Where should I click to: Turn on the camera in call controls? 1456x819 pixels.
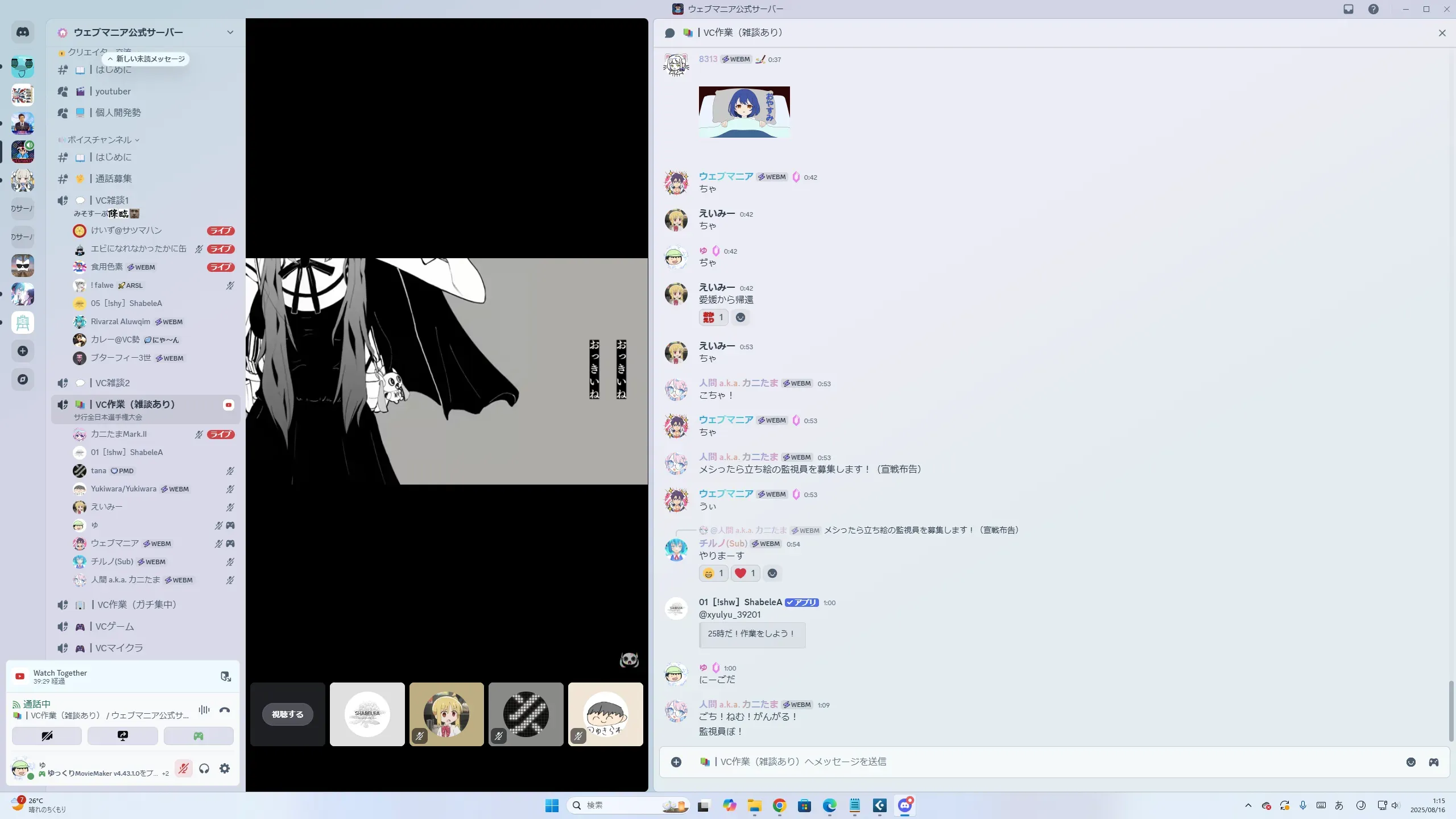pyautogui.click(x=47, y=736)
